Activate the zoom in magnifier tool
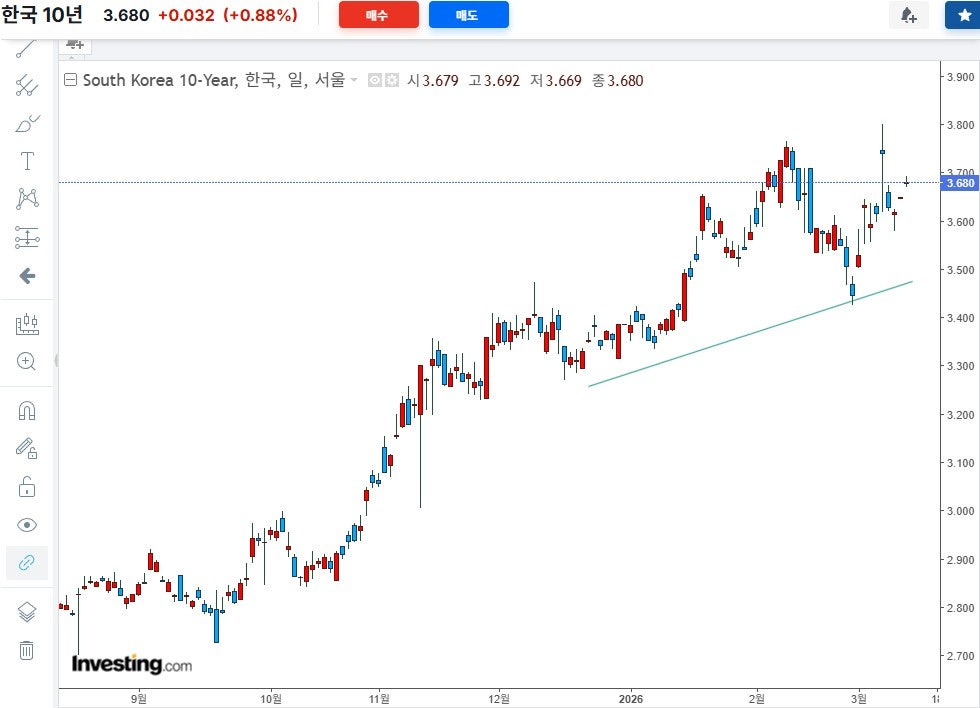The height and width of the screenshot is (708, 980). click(x=26, y=361)
